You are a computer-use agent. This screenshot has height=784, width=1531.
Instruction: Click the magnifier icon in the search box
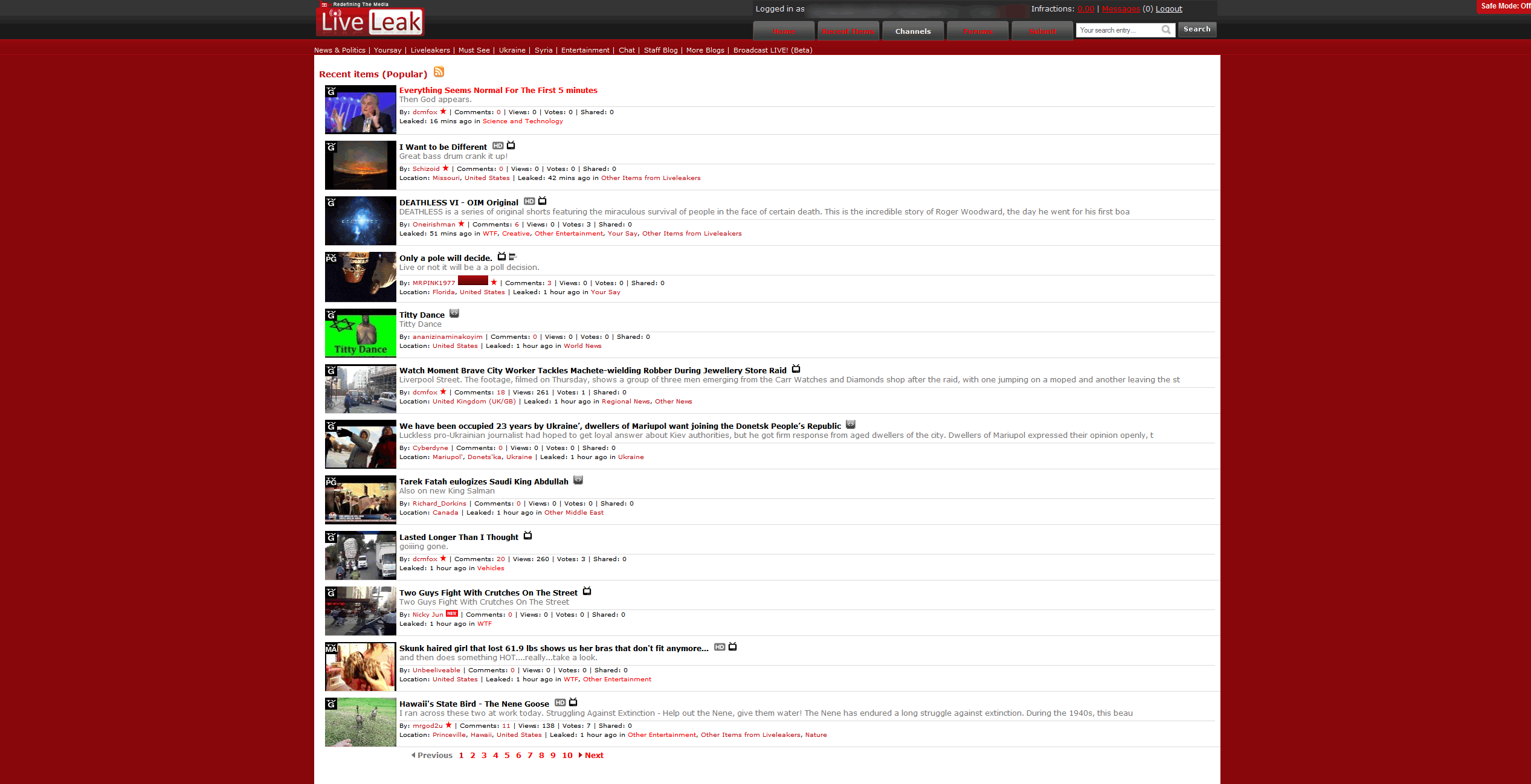click(1166, 30)
